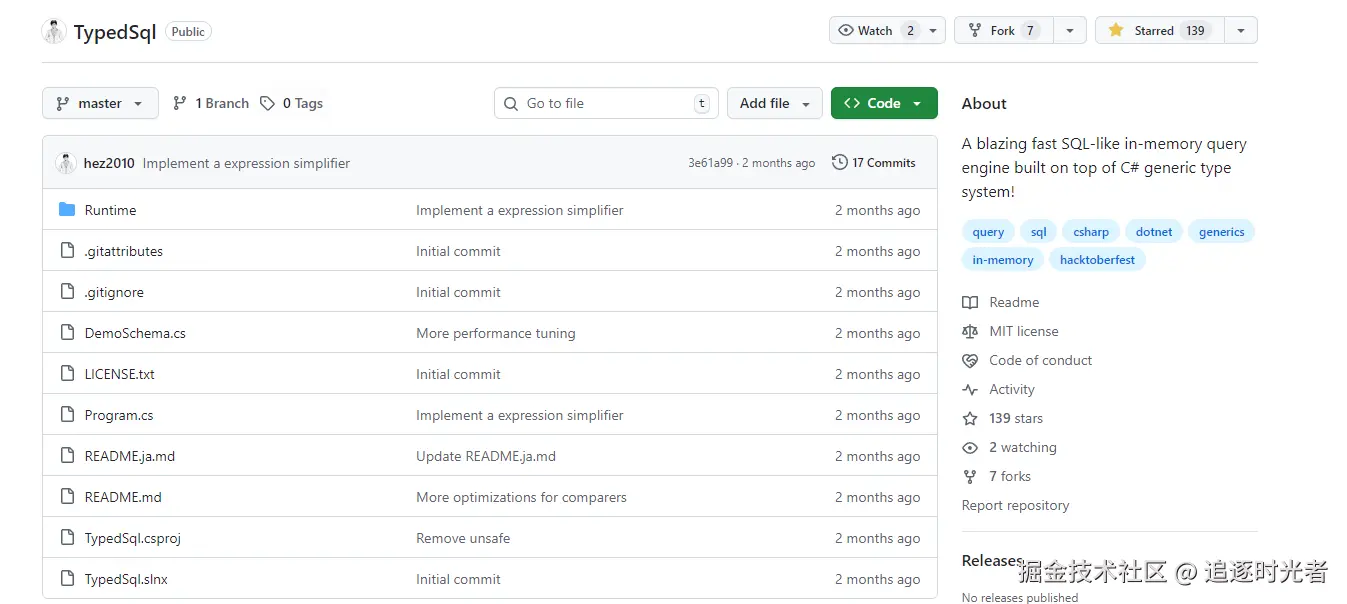Toggle the Starred button to unstar
The image size is (1347, 604).
click(x=1157, y=31)
